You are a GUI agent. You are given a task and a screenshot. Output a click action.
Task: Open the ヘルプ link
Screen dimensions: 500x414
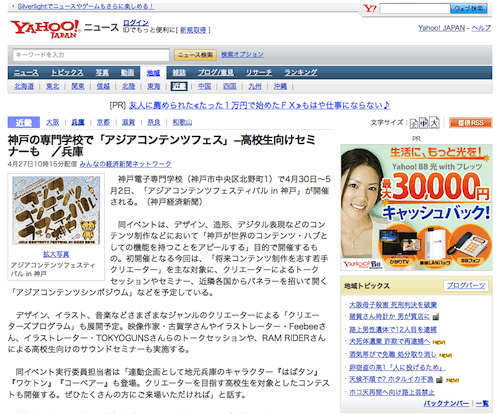click(x=481, y=28)
